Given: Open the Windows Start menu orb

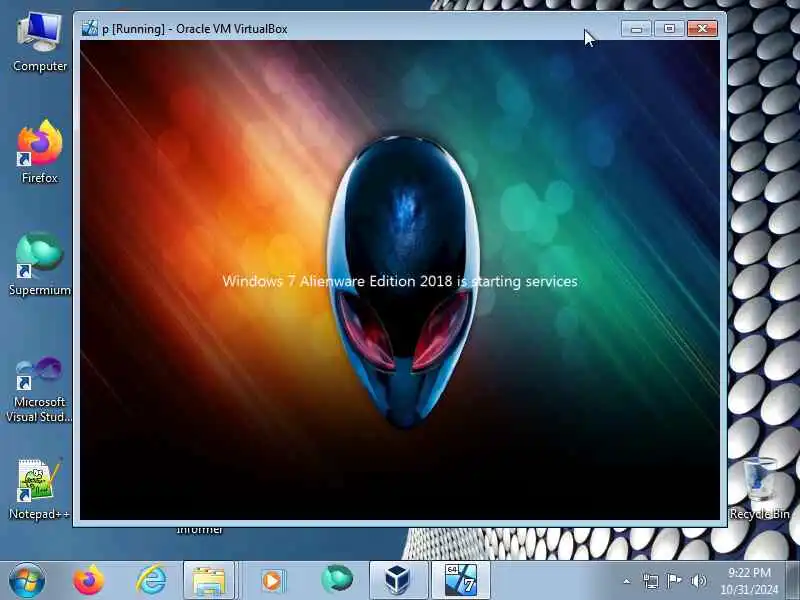Looking at the screenshot, I should 27,581.
